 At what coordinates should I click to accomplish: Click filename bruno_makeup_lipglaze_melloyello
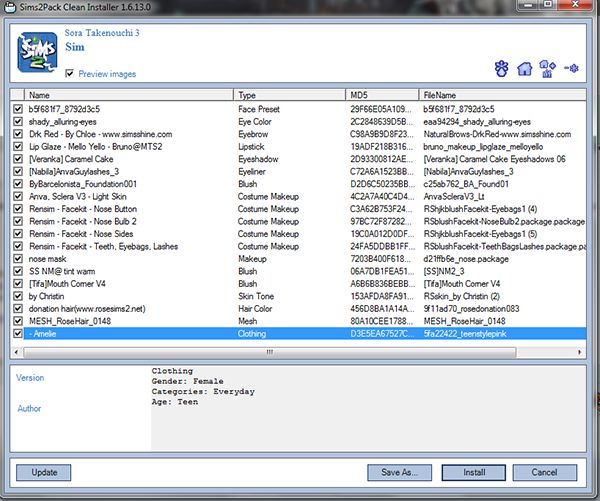(x=483, y=147)
